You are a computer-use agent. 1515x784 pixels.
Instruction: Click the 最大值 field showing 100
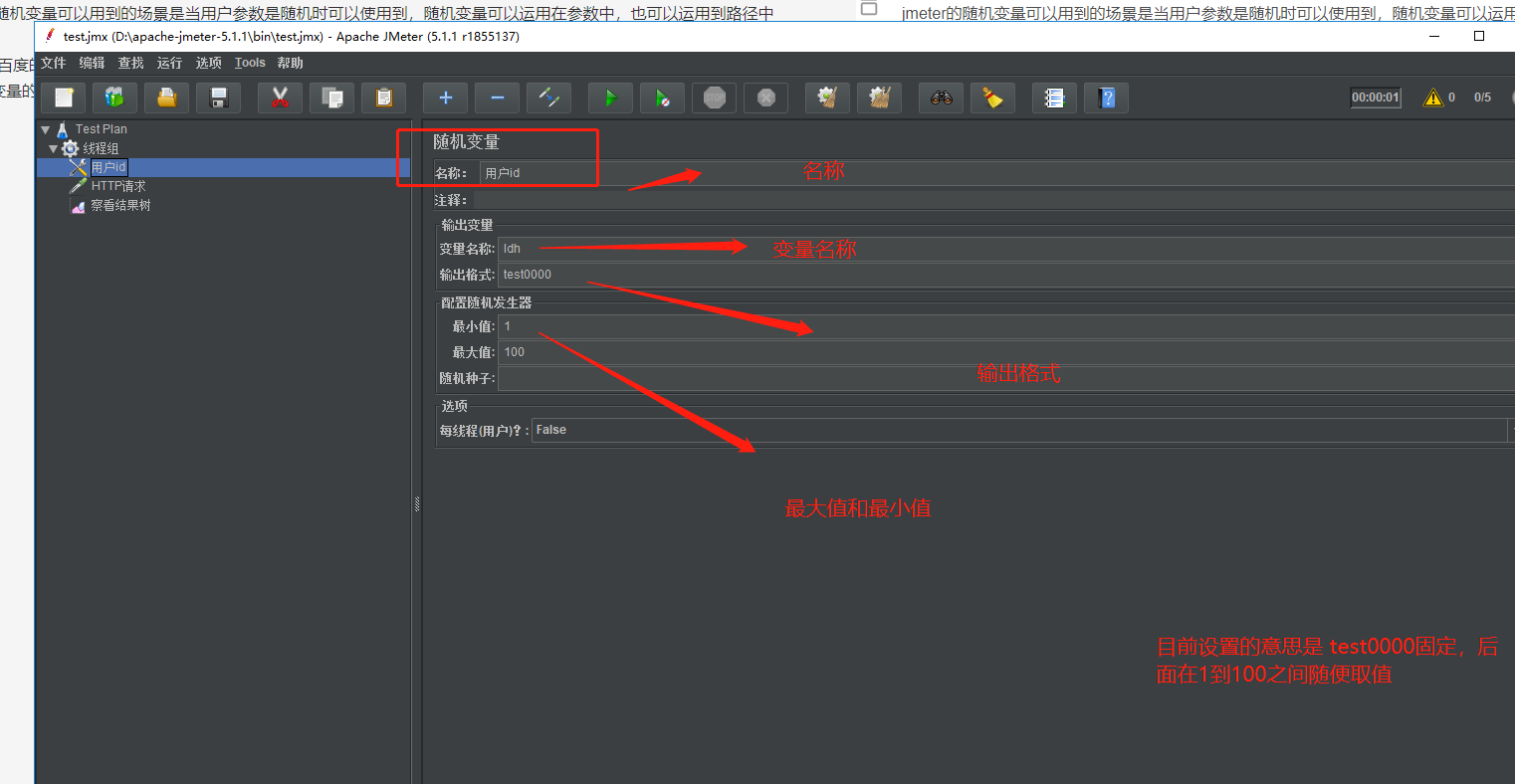pos(1005,352)
